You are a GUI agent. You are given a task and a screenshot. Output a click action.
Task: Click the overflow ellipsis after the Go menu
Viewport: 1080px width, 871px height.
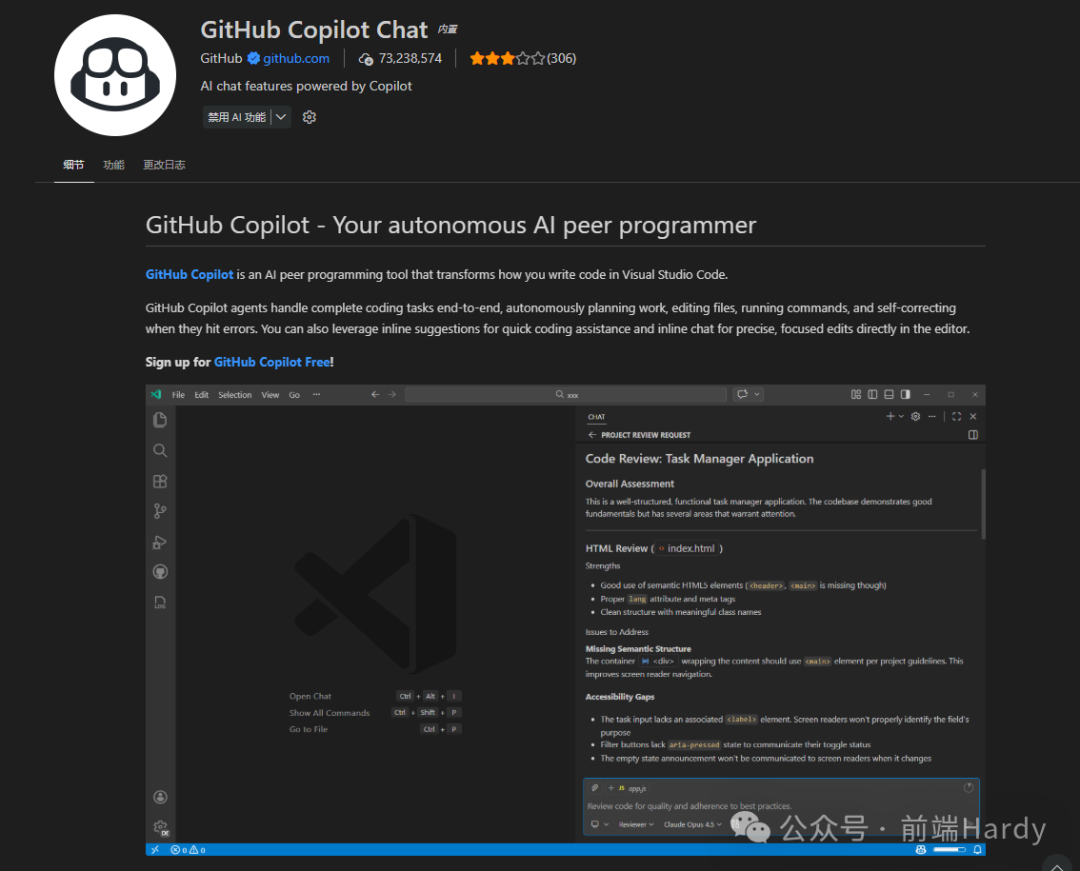[316, 395]
